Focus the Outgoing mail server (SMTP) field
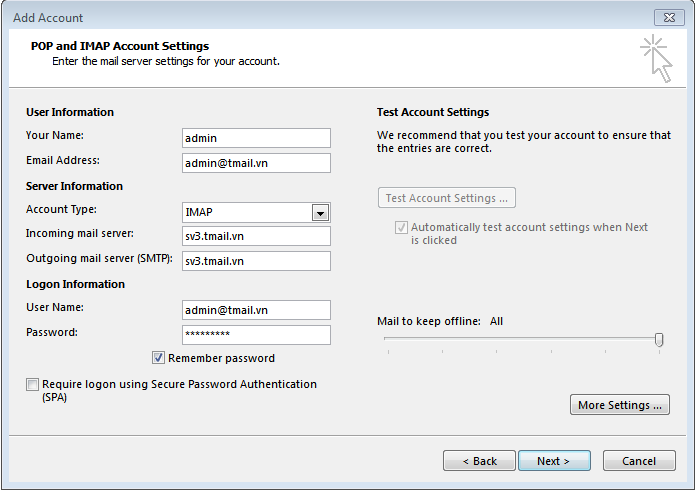696x490 pixels. point(256,261)
